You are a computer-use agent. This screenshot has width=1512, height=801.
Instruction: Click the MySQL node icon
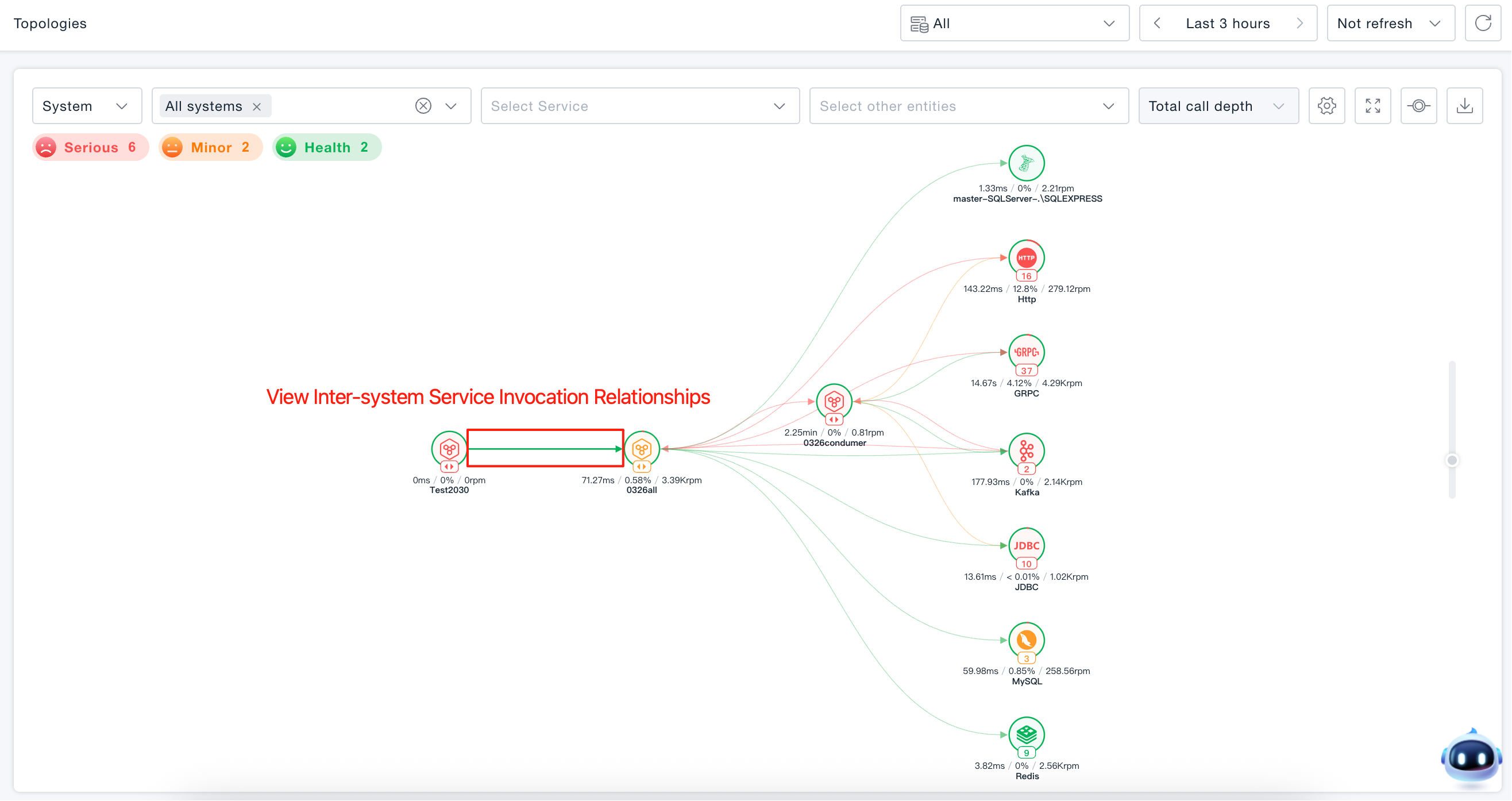1026,640
